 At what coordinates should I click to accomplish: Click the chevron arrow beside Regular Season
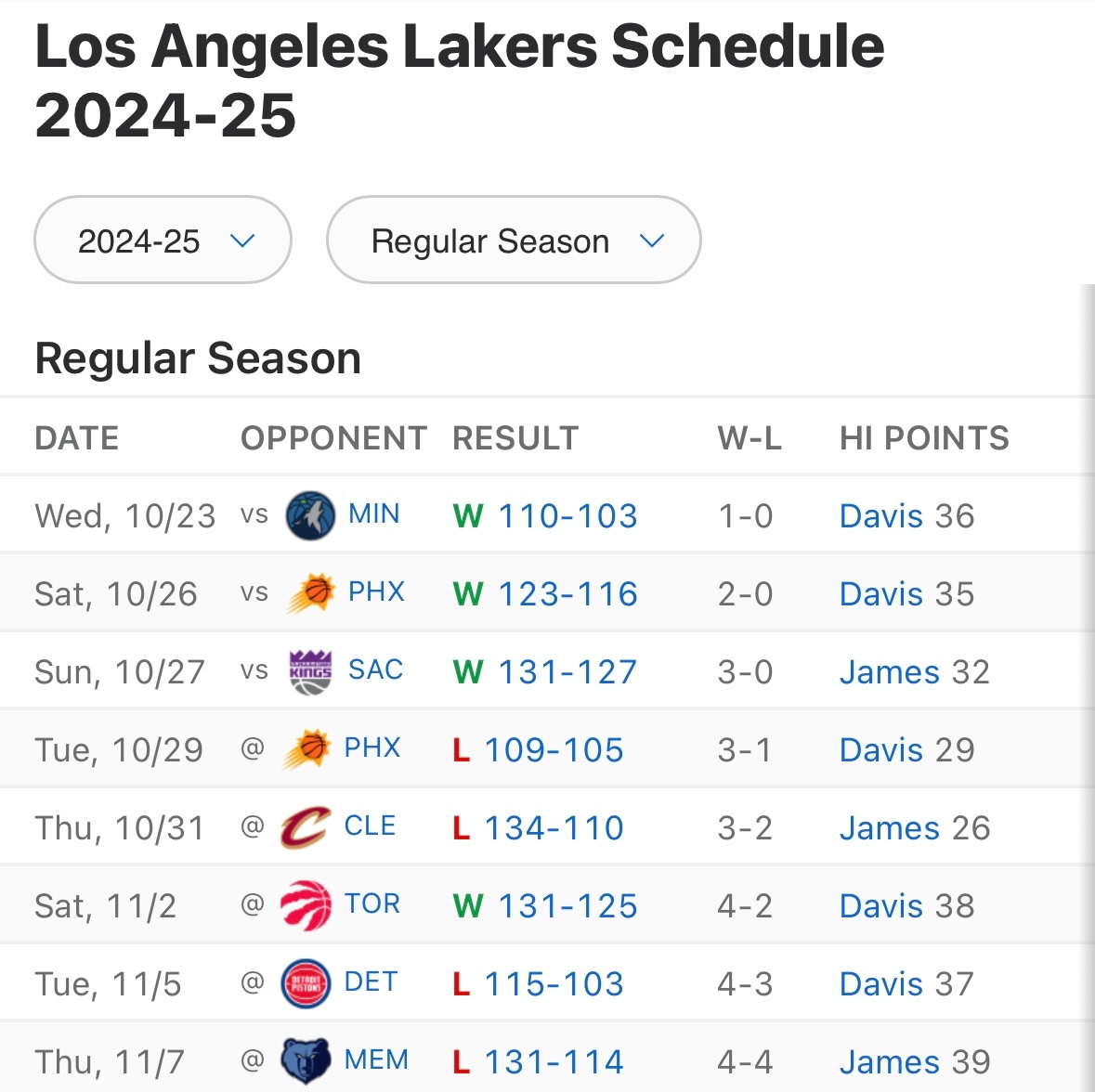click(x=652, y=240)
